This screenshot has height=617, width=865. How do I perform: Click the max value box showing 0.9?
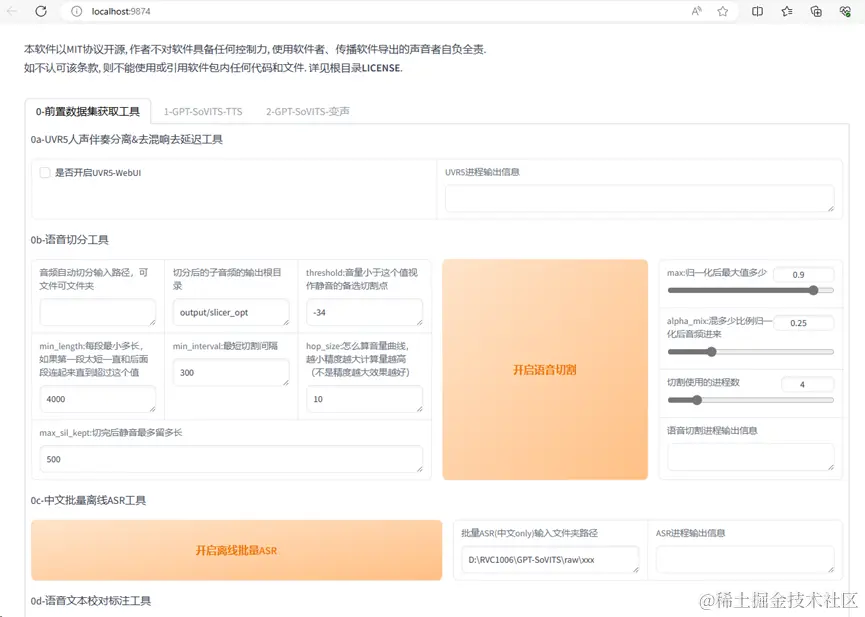[x=804, y=274]
